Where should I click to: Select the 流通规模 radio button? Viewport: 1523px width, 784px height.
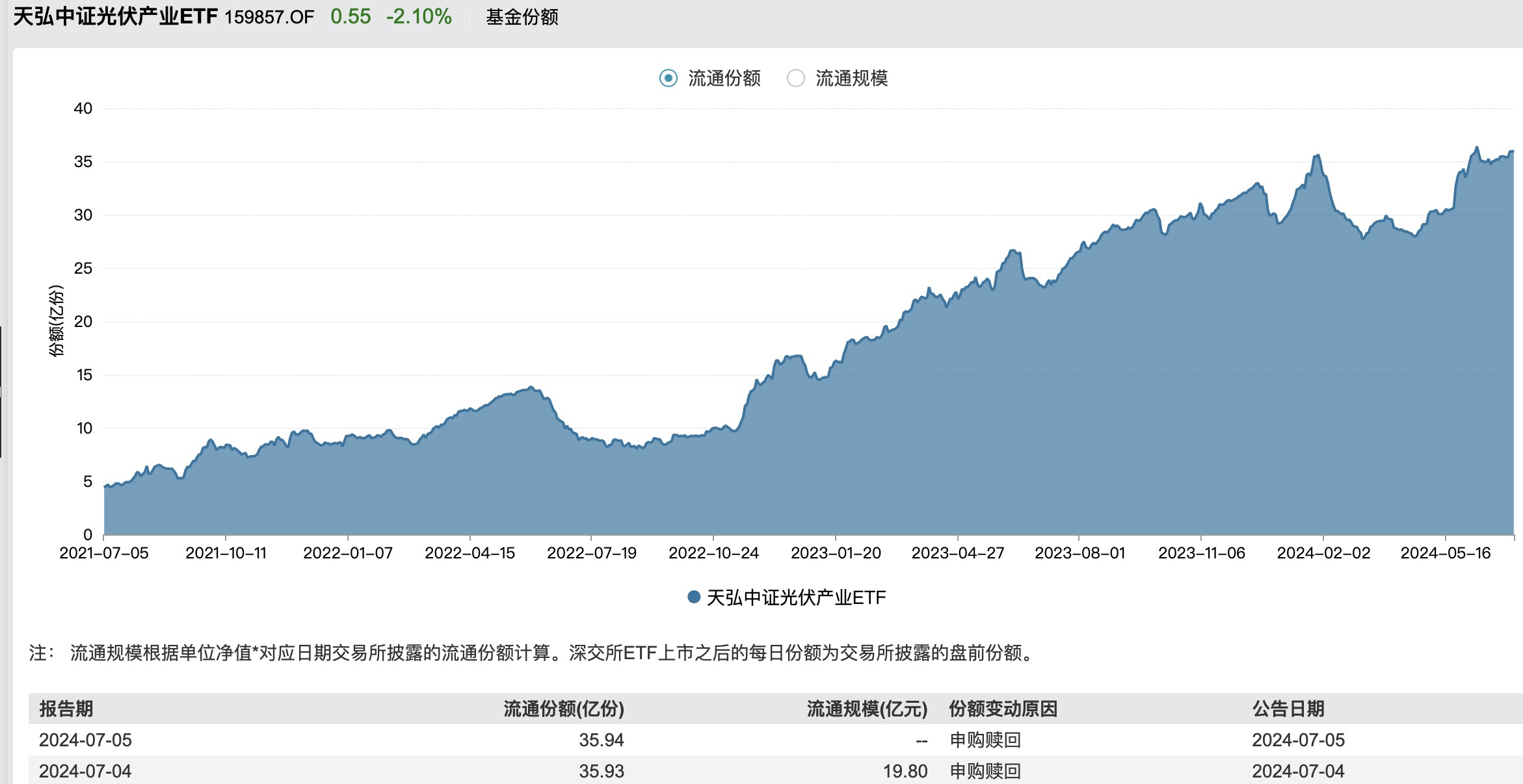coord(796,79)
